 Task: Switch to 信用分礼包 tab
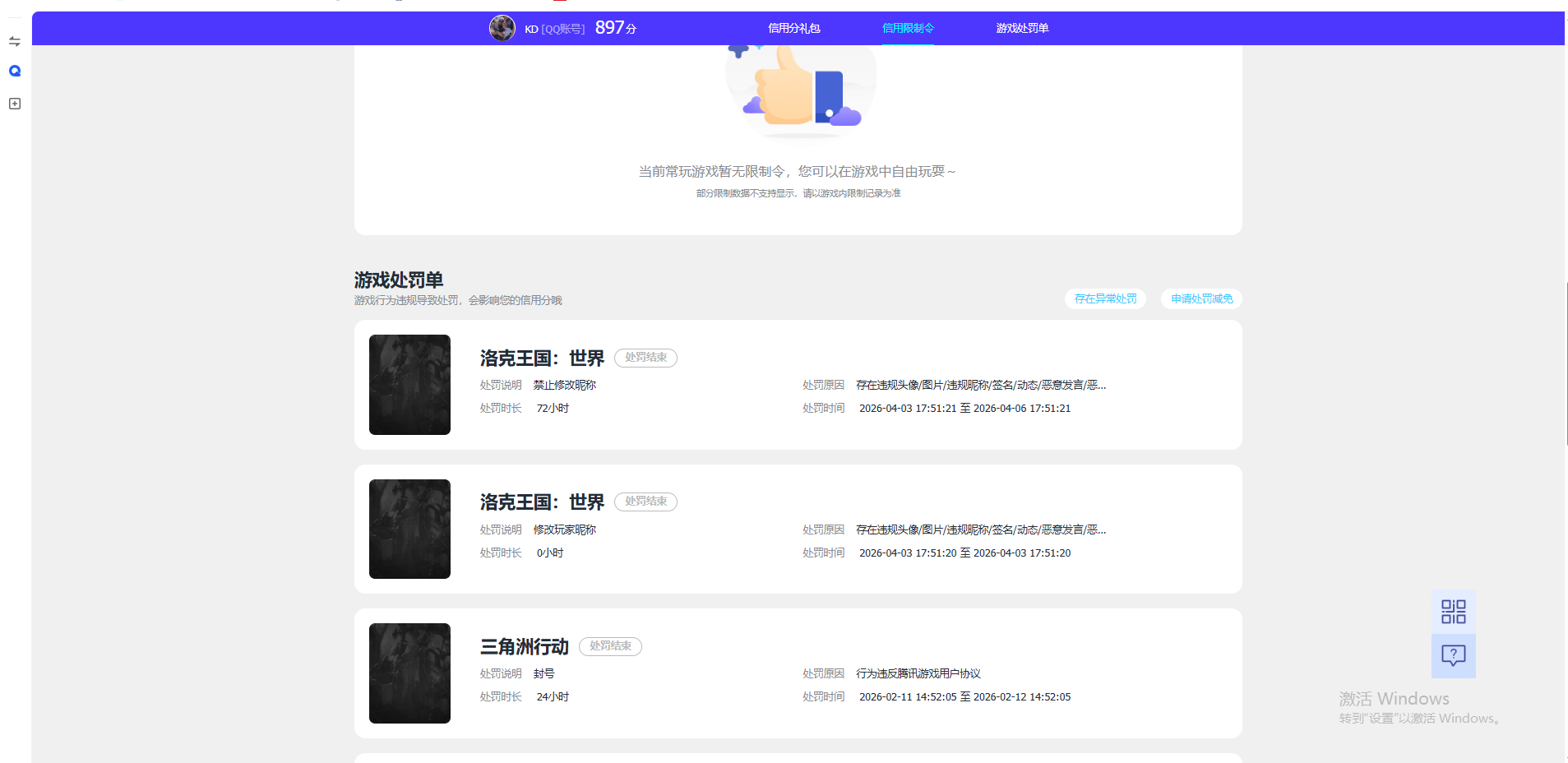[x=793, y=28]
